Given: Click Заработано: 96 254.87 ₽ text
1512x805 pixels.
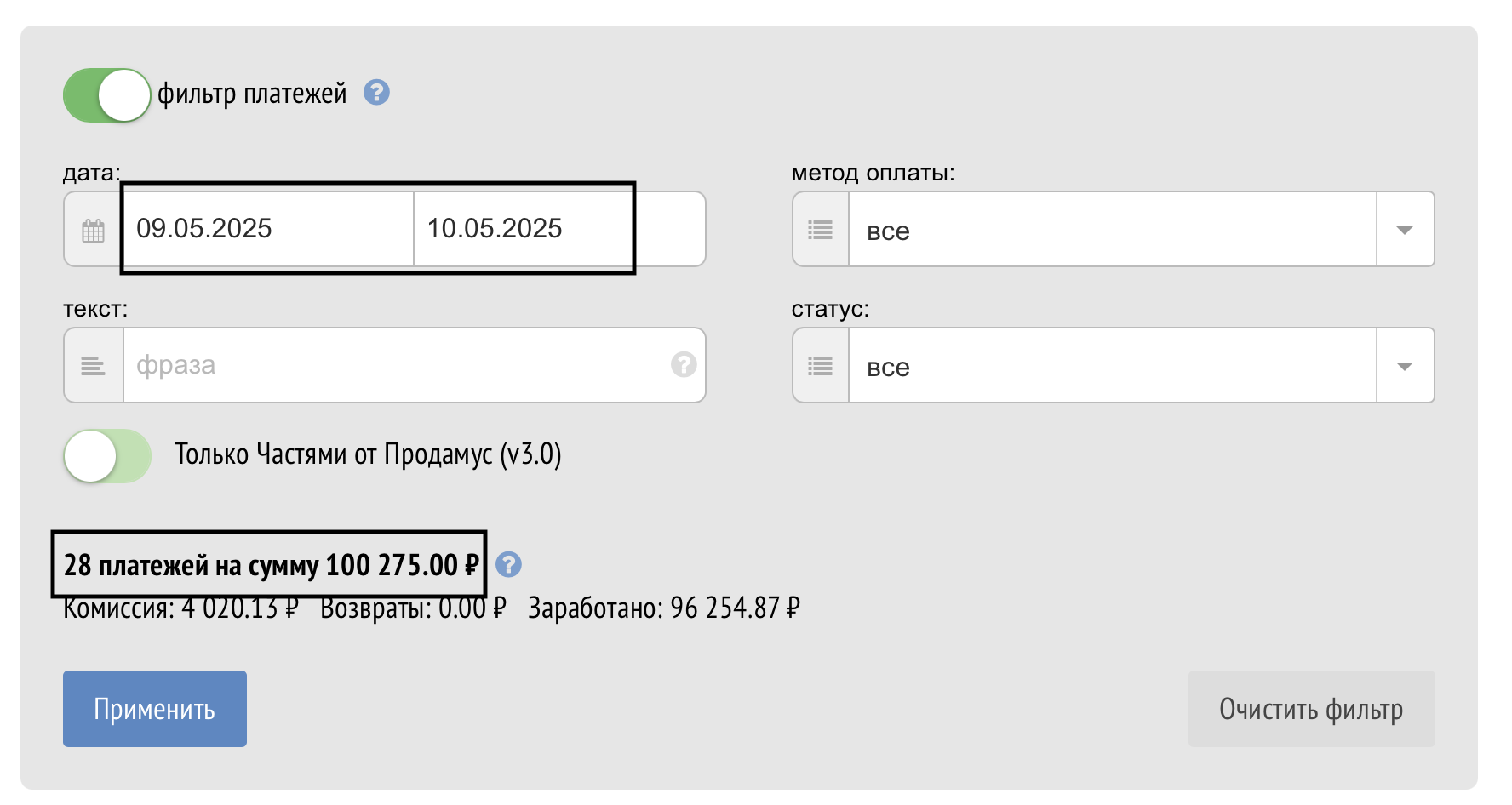Looking at the screenshot, I should point(664,608).
